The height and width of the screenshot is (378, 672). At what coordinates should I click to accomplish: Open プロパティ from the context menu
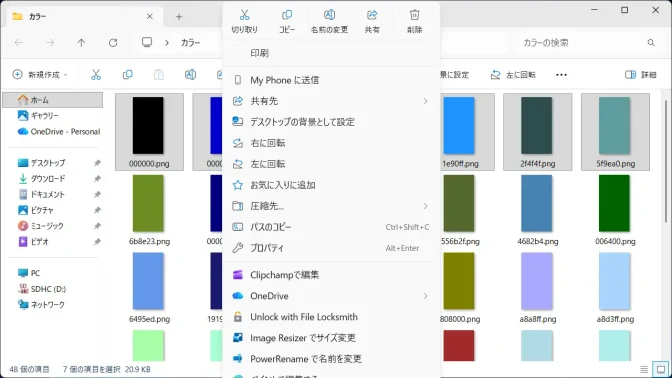331,248
